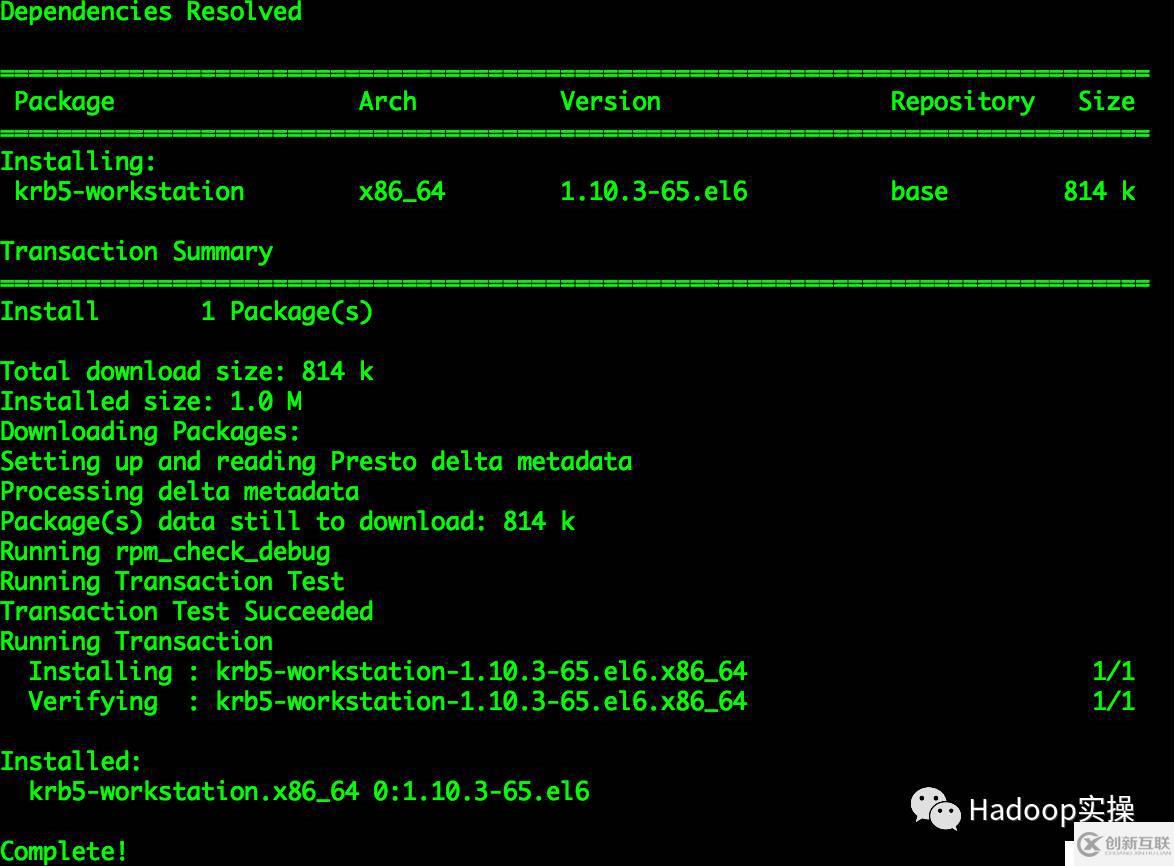Click the Package column header
1174x866 pixels.
[x=63, y=101]
